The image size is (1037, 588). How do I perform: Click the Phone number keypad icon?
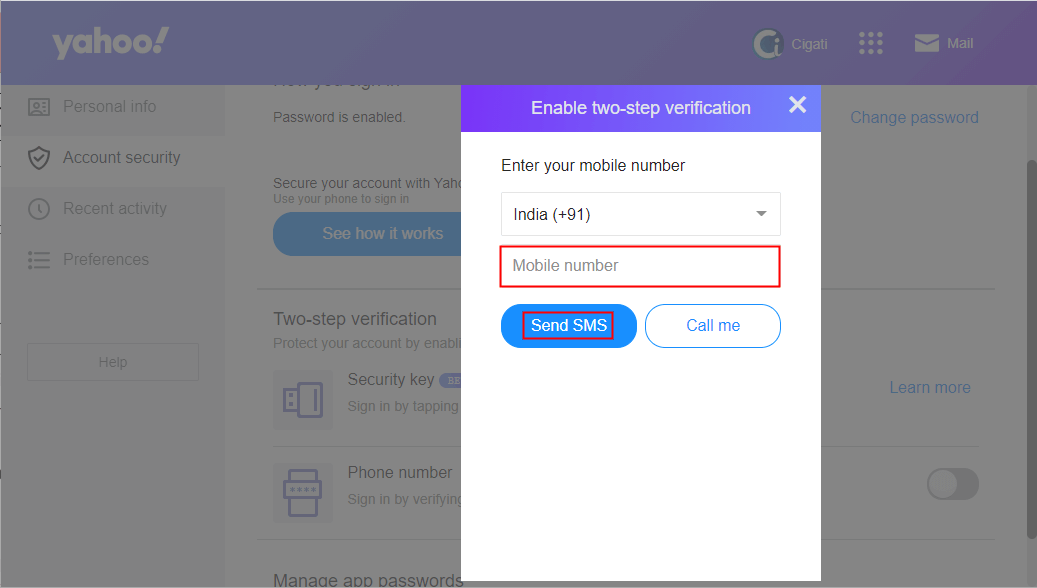(x=303, y=492)
